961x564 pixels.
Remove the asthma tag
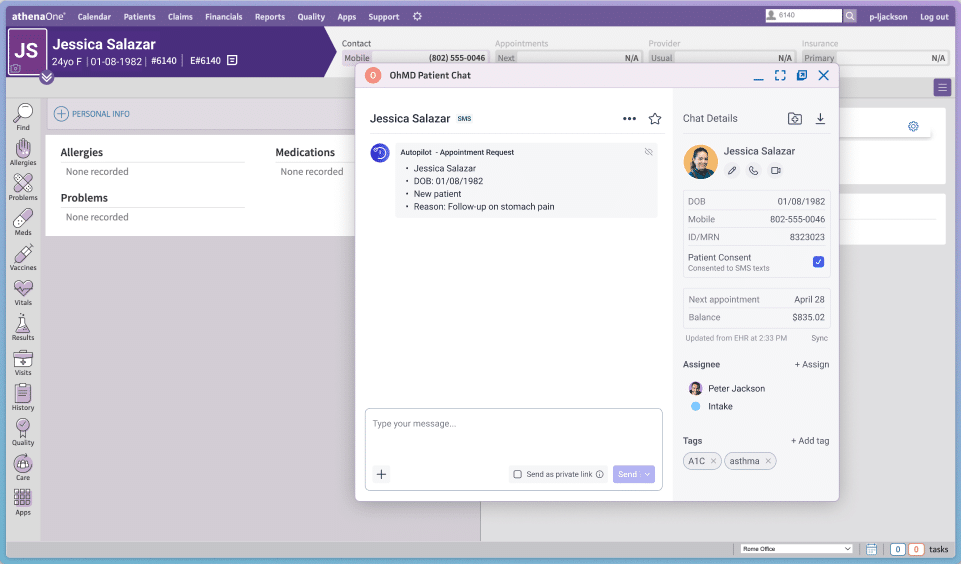(x=768, y=461)
